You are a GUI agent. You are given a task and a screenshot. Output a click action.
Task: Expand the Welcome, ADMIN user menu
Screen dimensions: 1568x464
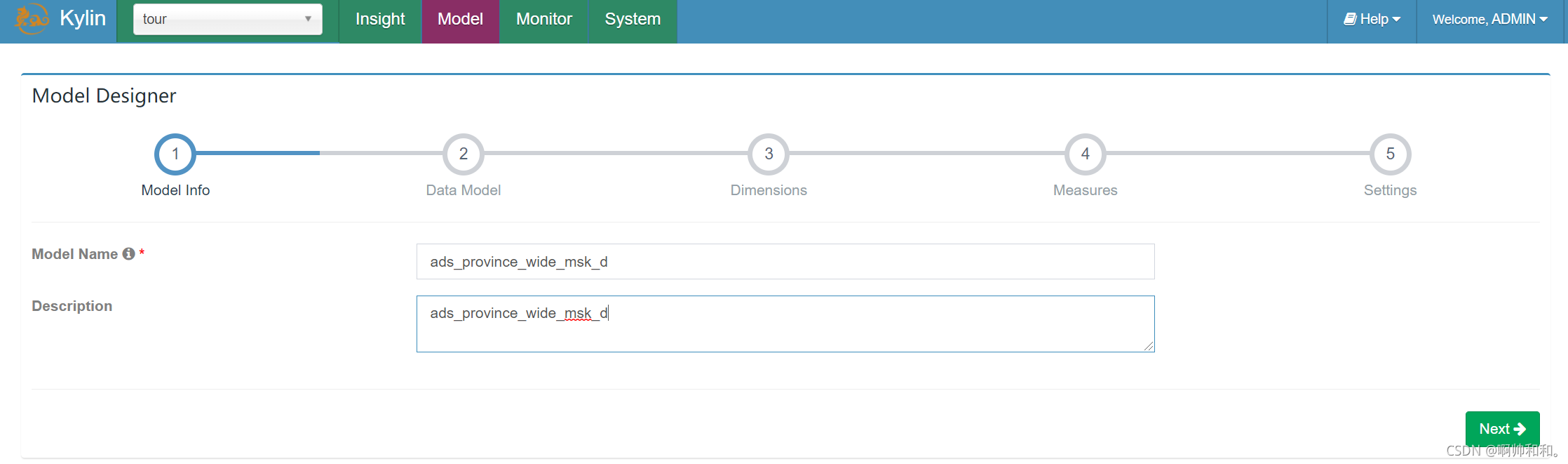(1489, 20)
